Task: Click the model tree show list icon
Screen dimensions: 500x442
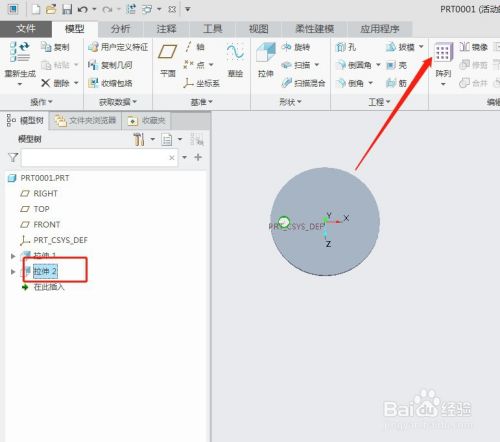Action: tap(167, 139)
